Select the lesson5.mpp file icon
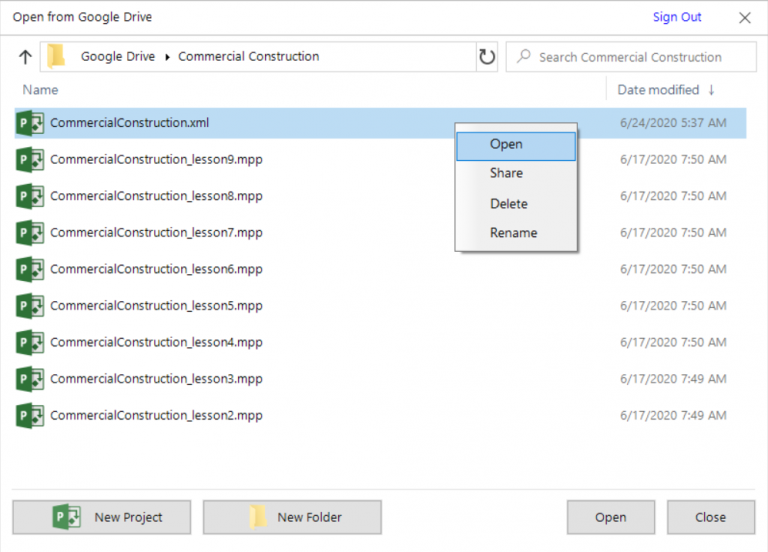Viewport: 768px width, 552px height. tap(30, 306)
